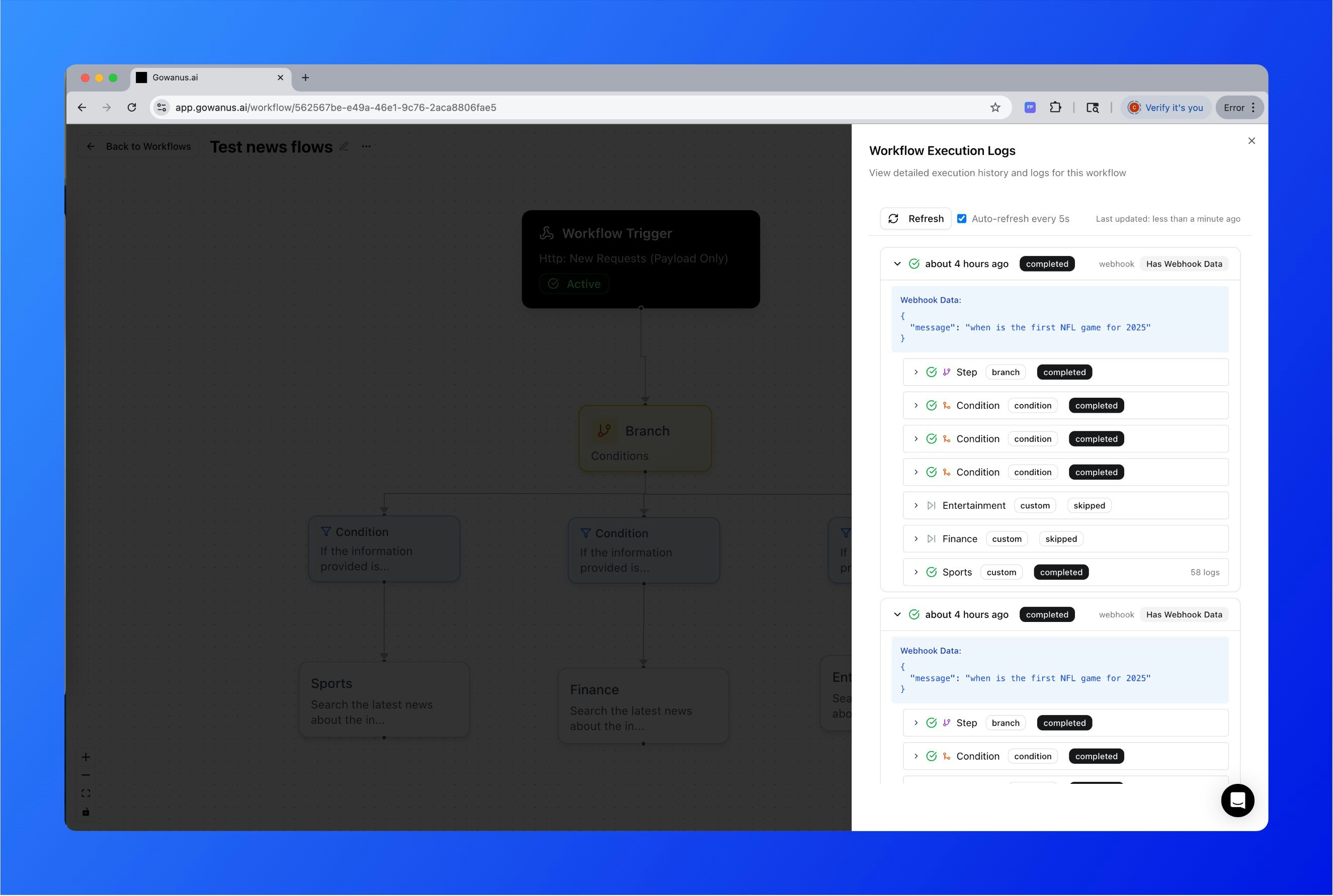Viewport: 1333px width, 896px height.
Task: Click the first Webhook Data: label
Action: (x=931, y=300)
